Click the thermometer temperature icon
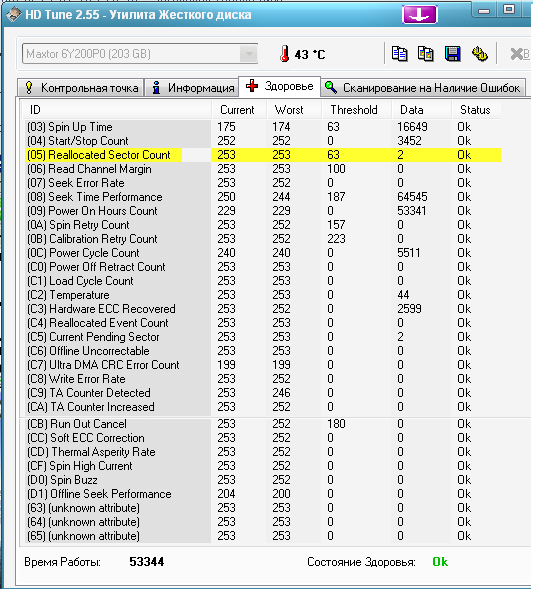 [284, 54]
